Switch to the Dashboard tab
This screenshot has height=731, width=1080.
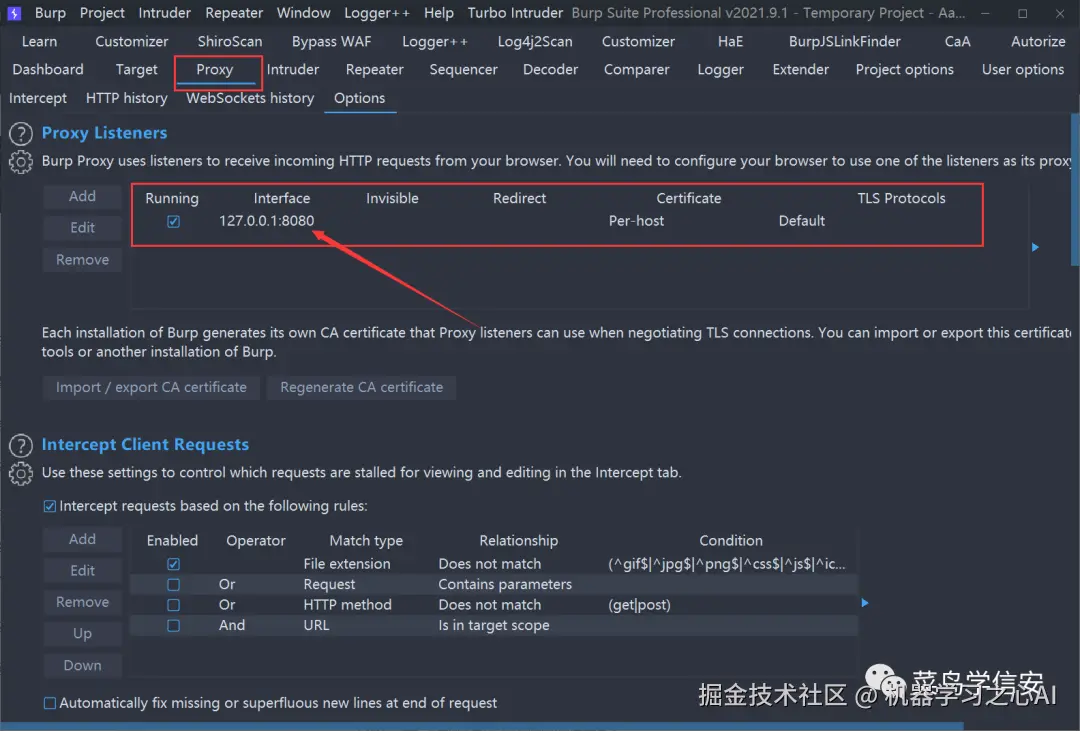(x=48, y=70)
